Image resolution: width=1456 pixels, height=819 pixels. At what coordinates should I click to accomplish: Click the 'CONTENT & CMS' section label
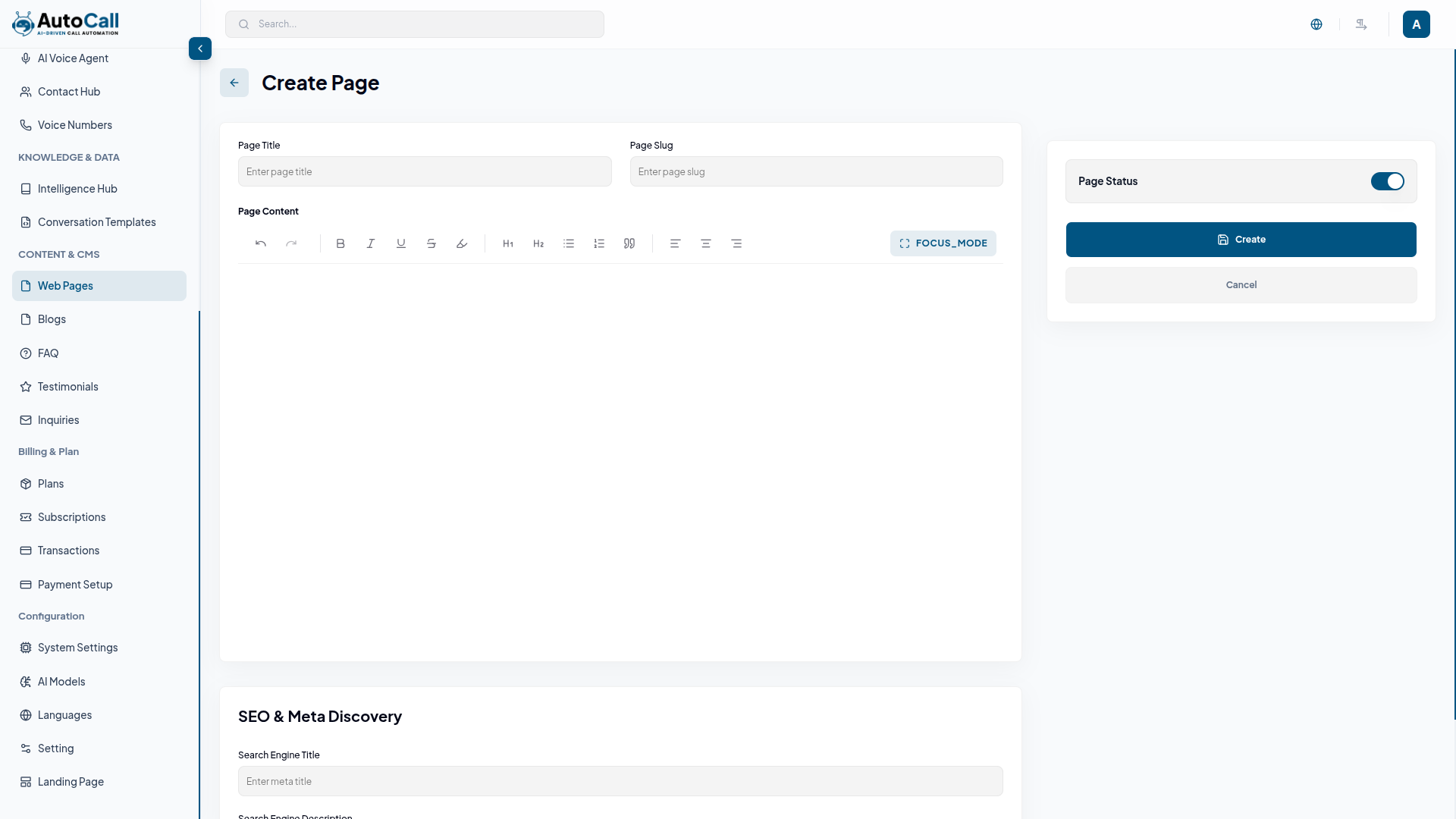pos(59,255)
